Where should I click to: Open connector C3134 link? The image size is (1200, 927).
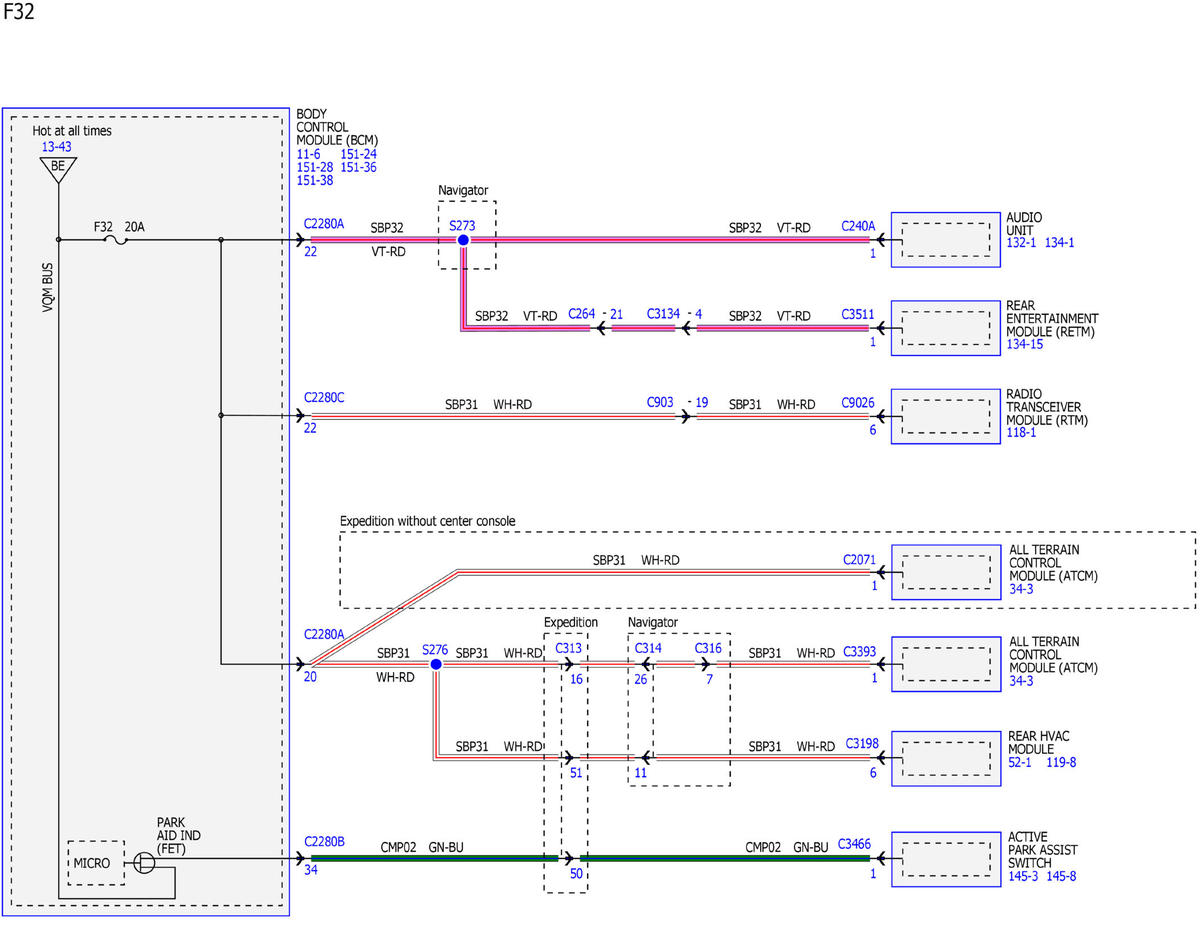click(x=663, y=314)
